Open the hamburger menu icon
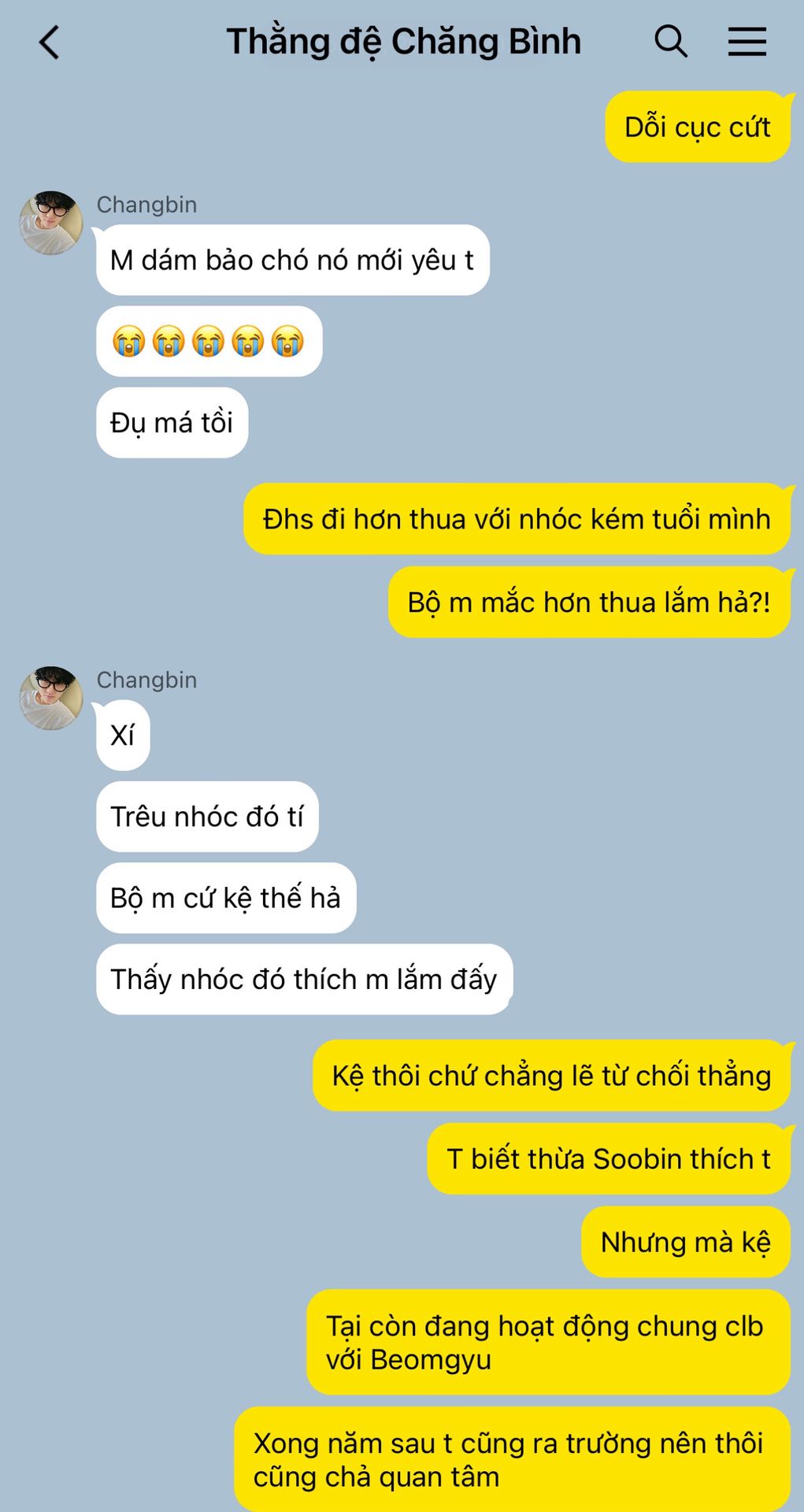The height and width of the screenshot is (1512, 804). (x=747, y=41)
